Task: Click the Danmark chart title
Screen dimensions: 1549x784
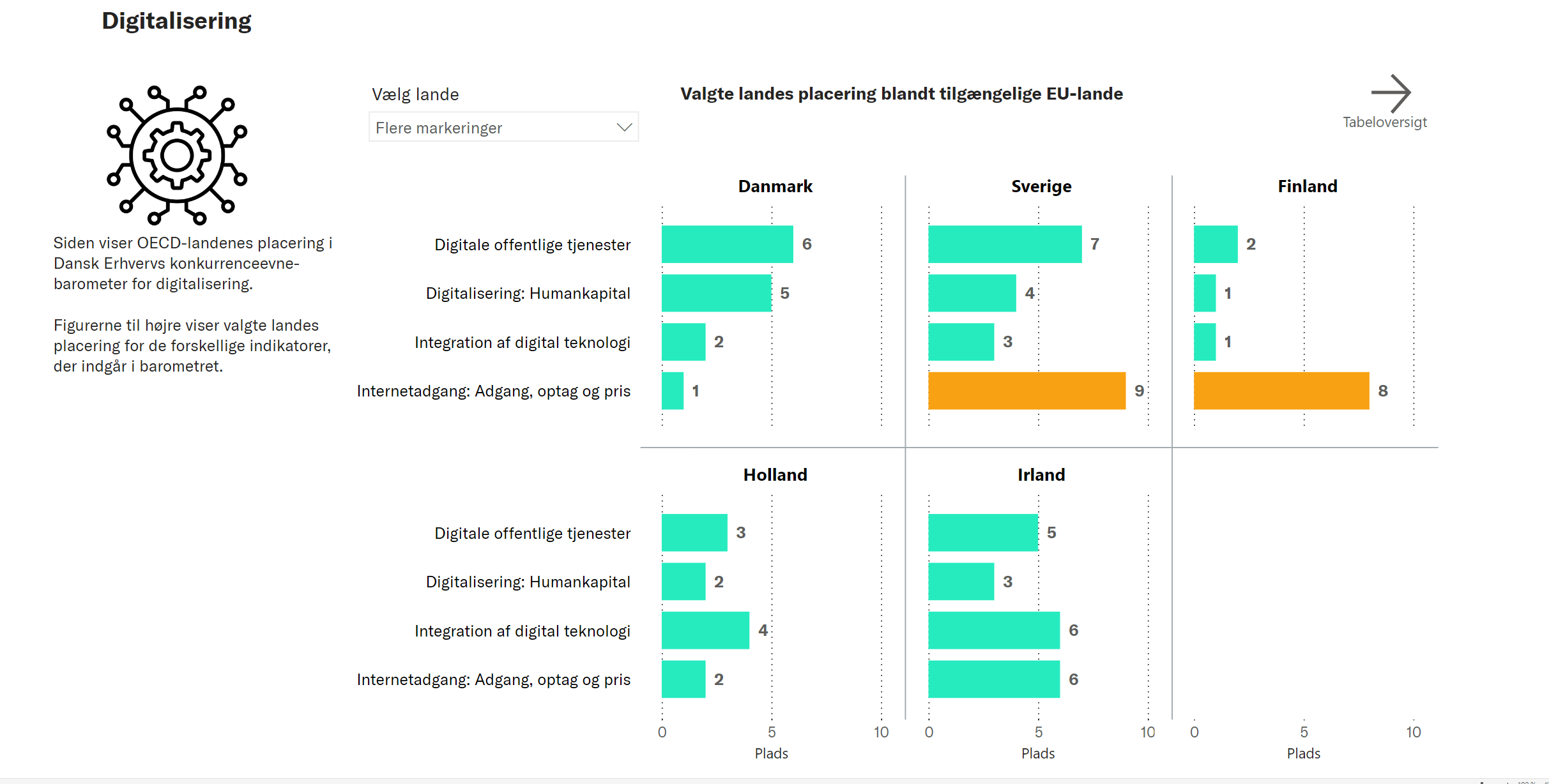Action: click(775, 186)
